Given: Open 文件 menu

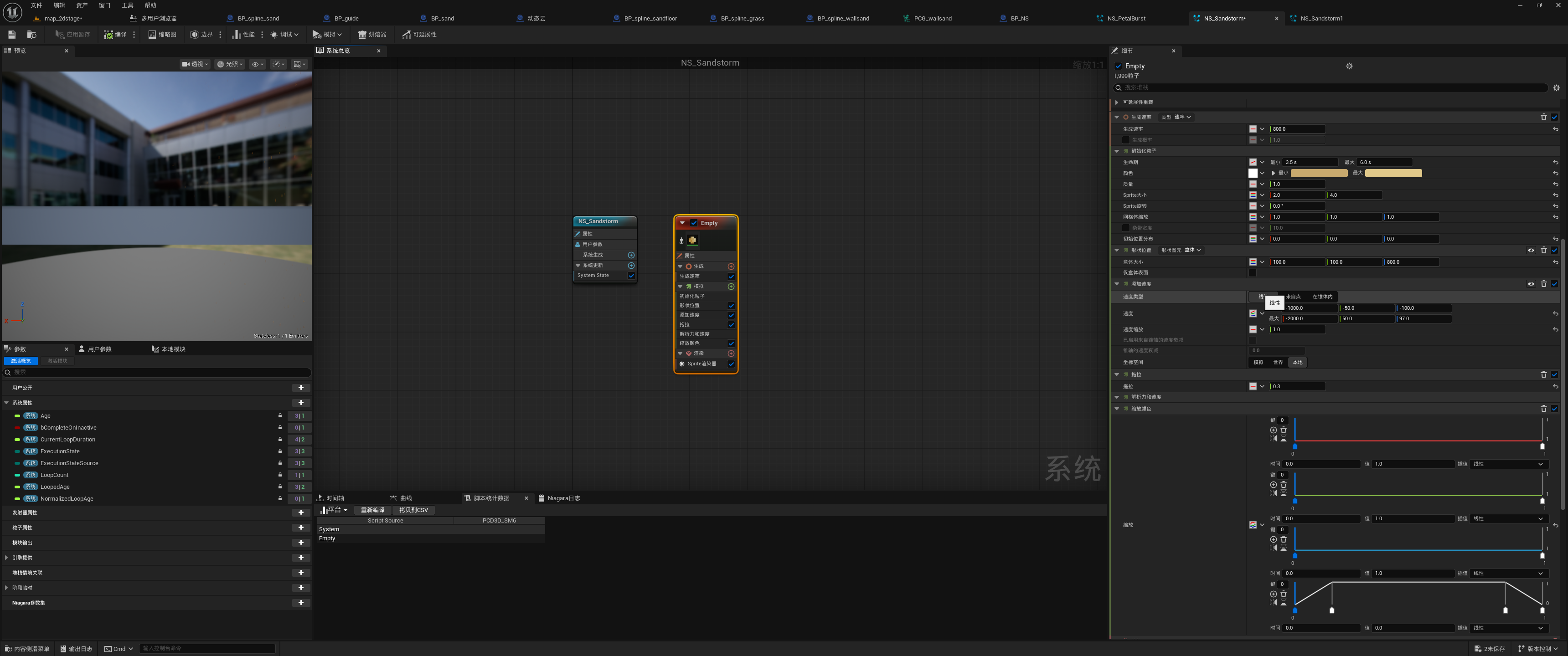Looking at the screenshot, I should point(36,5).
